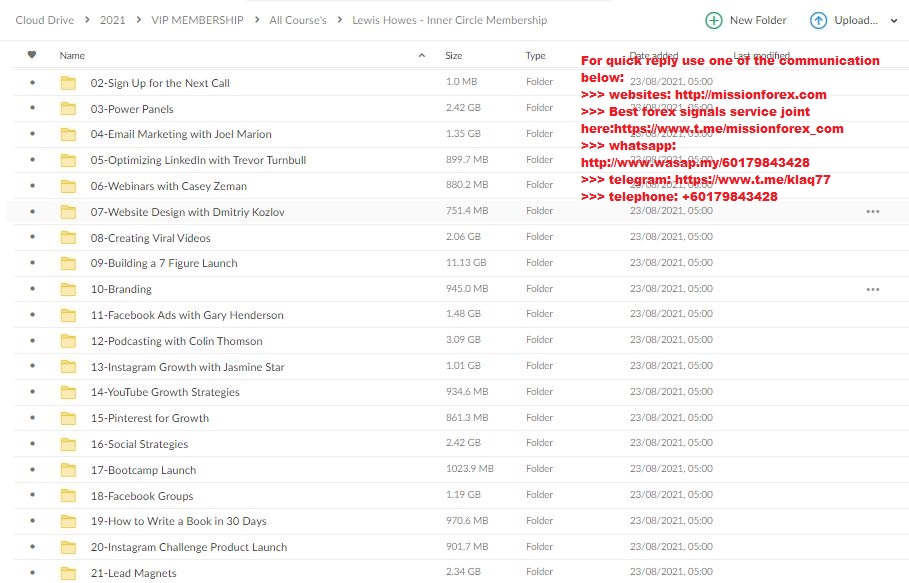Toggle favorite dot for 20-Instagram Challenge Product Launch
909x583 pixels.
pyautogui.click(x=32, y=546)
